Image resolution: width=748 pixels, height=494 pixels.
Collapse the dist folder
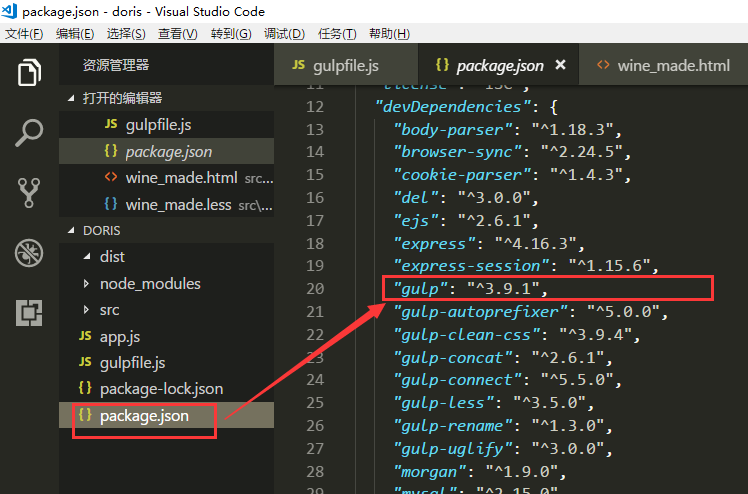click(x=87, y=257)
